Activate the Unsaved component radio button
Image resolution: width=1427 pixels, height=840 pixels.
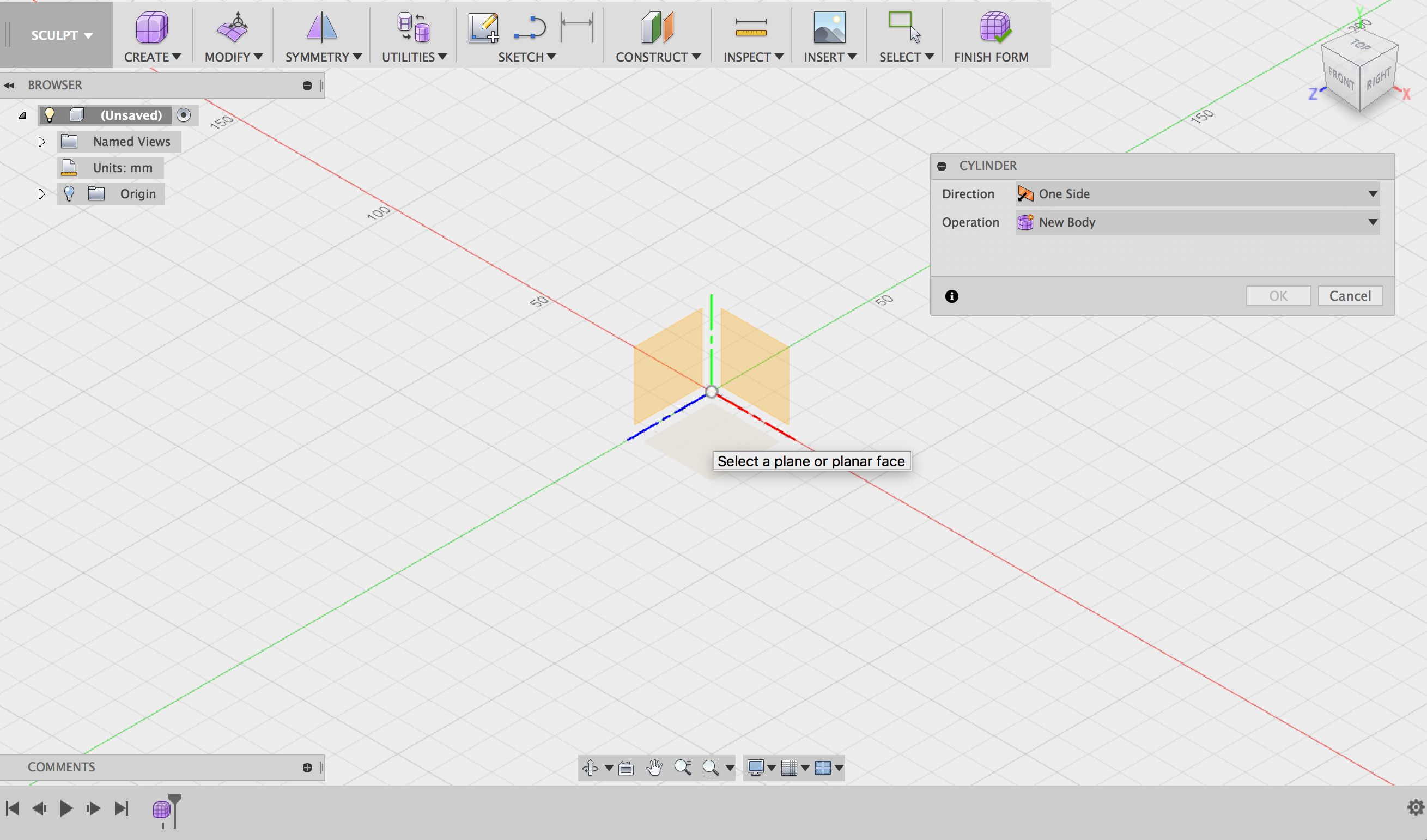tap(184, 115)
